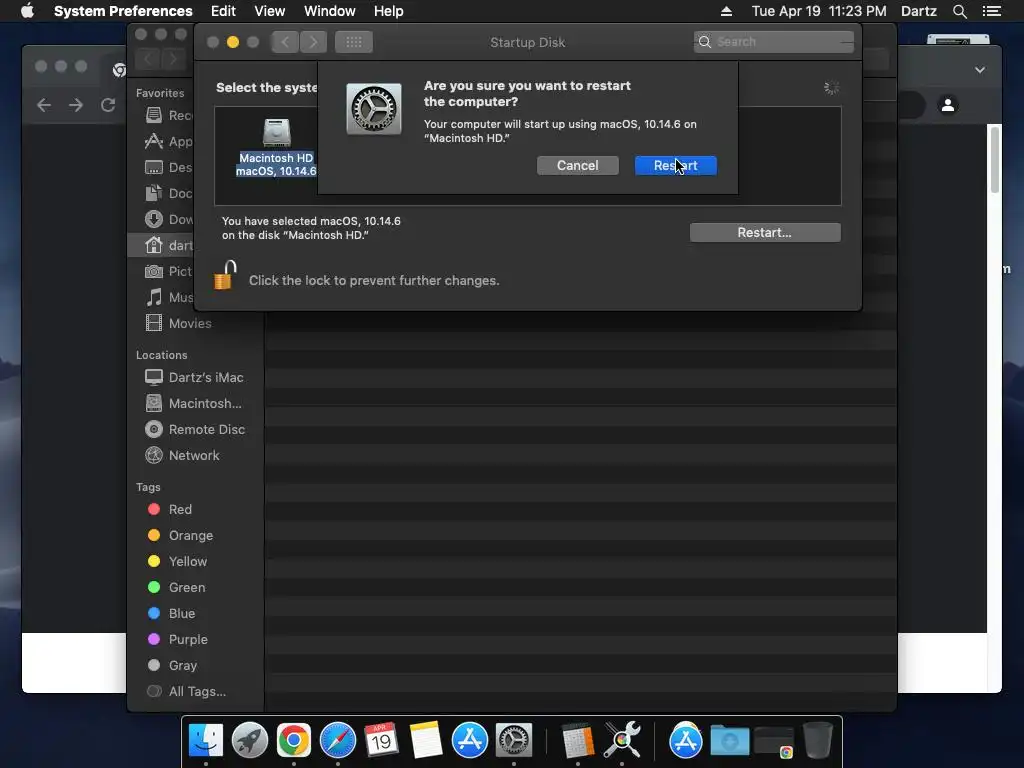Screen dimensions: 1024x768
Task: Select Macintosh HD in Finder sidebar
Action: 194,404
